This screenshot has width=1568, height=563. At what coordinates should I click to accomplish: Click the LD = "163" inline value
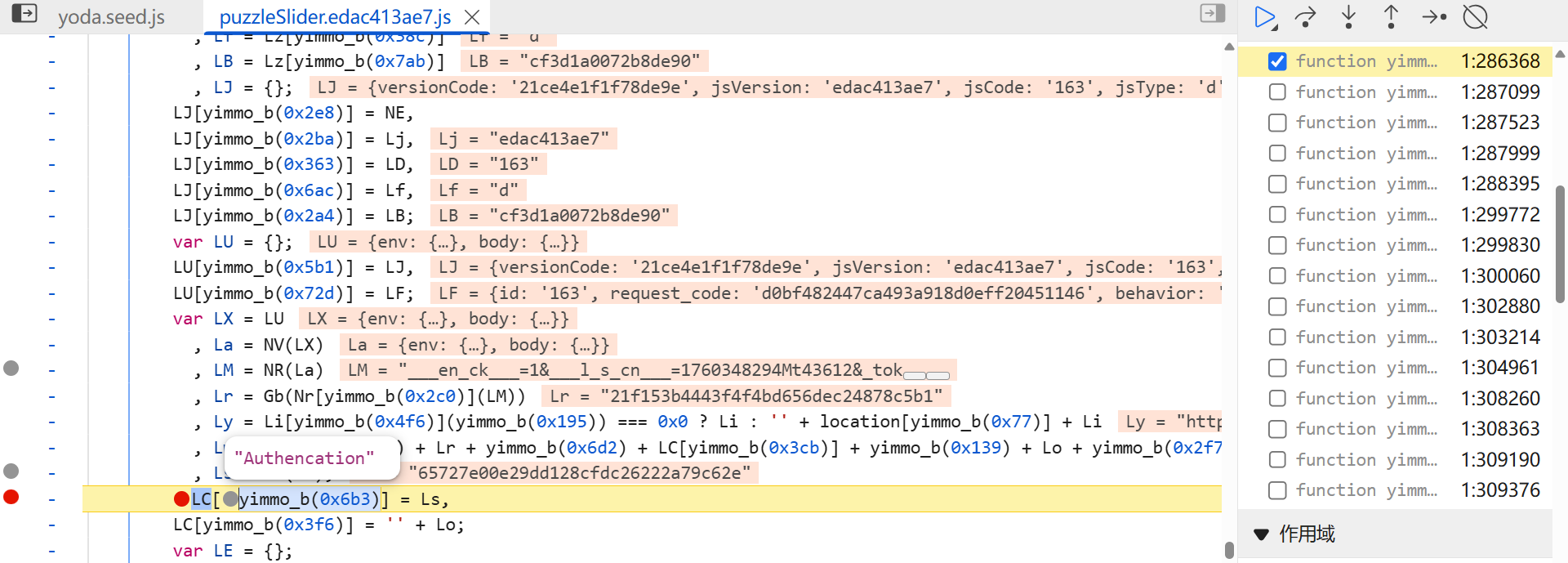pos(488,164)
